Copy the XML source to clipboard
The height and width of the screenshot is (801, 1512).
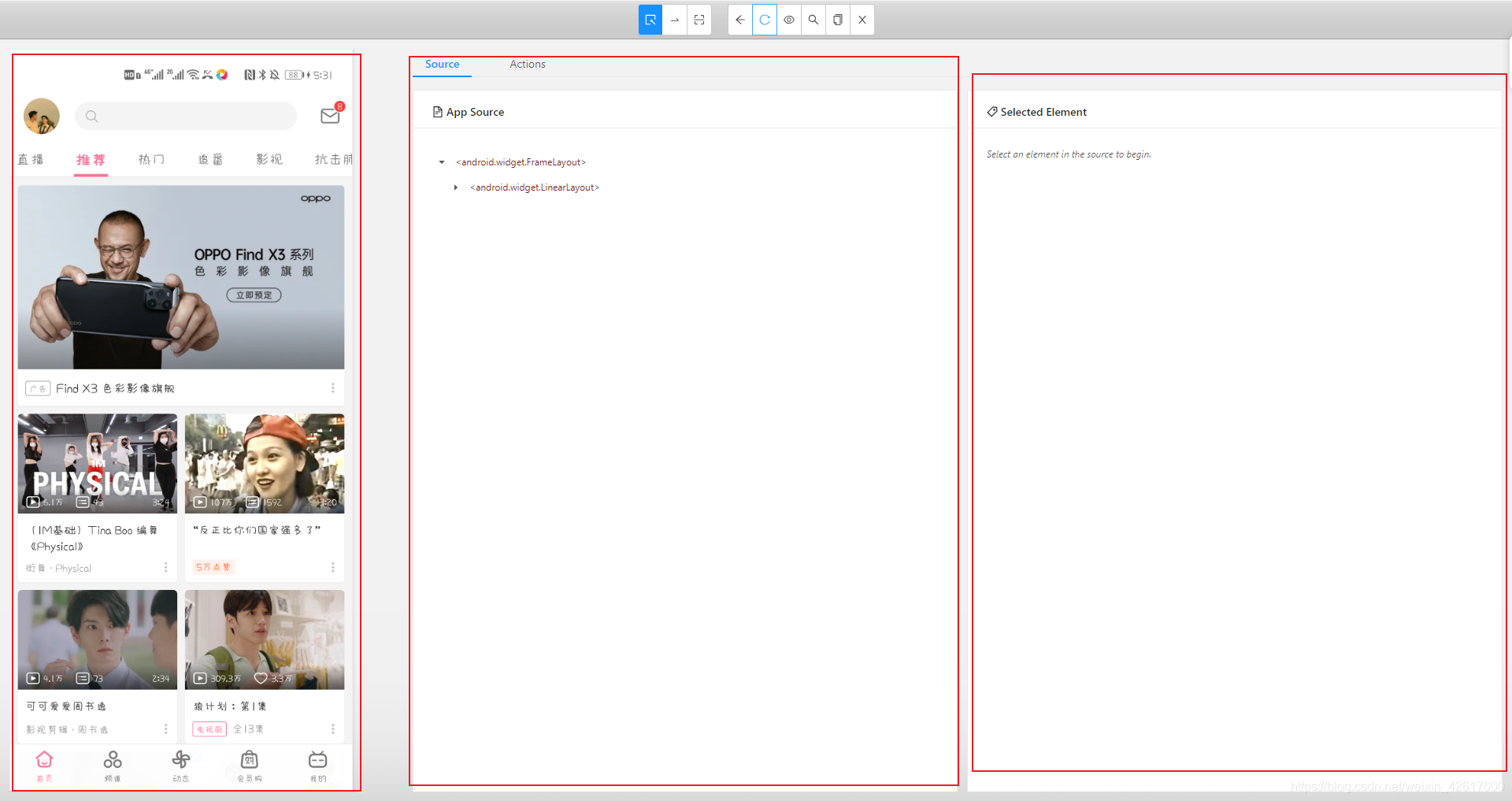[x=838, y=20]
